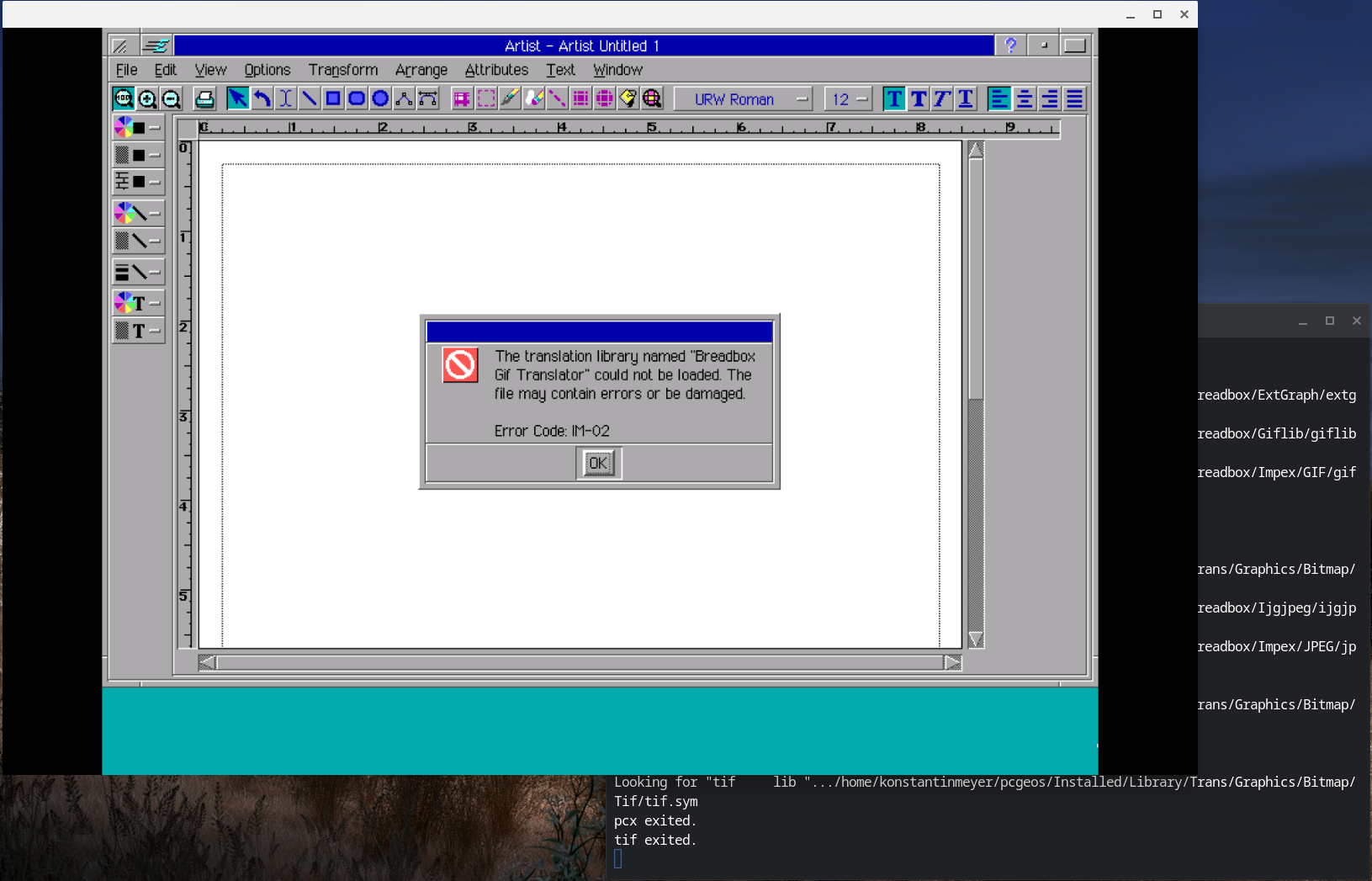Image resolution: width=1372 pixels, height=881 pixels.
Task: Open the font size 12 dropdown
Action: click(861, 98)
